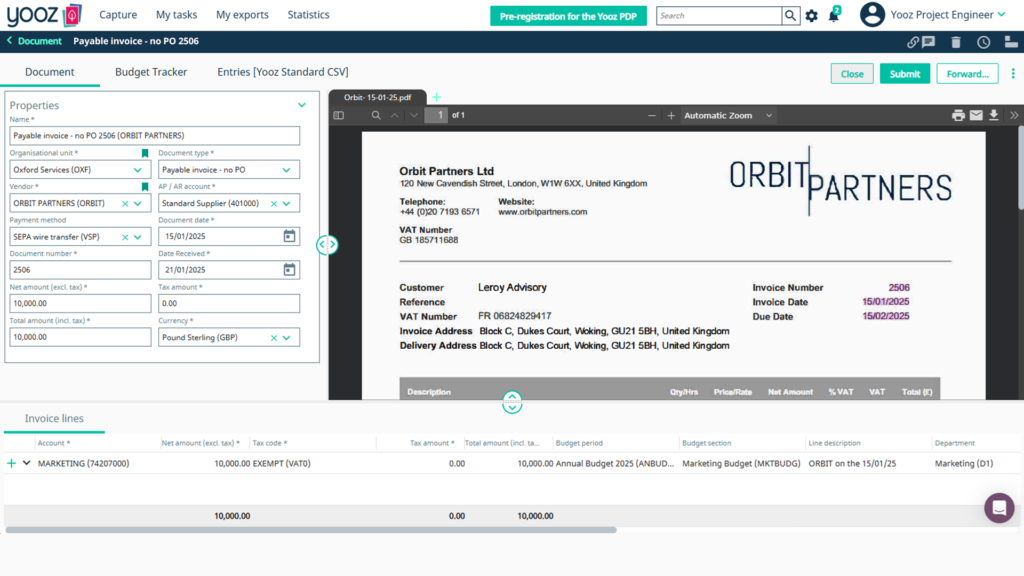This screenshot has width=1024, height=576.
Task: View document history clock icon
Action: click(x=984, y=42)
